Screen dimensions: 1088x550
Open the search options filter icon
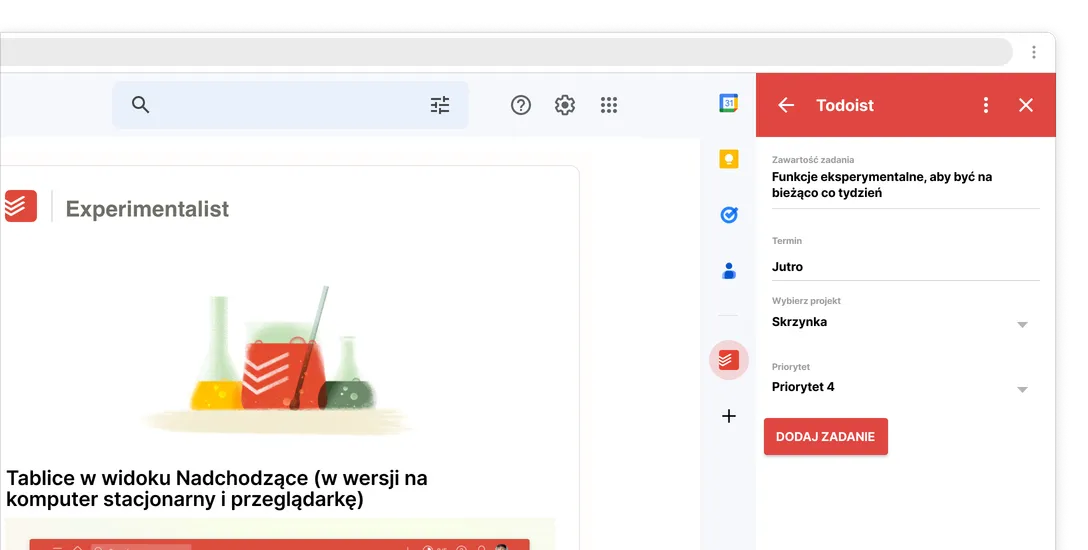pyautogui.click(x=440, y=105)
